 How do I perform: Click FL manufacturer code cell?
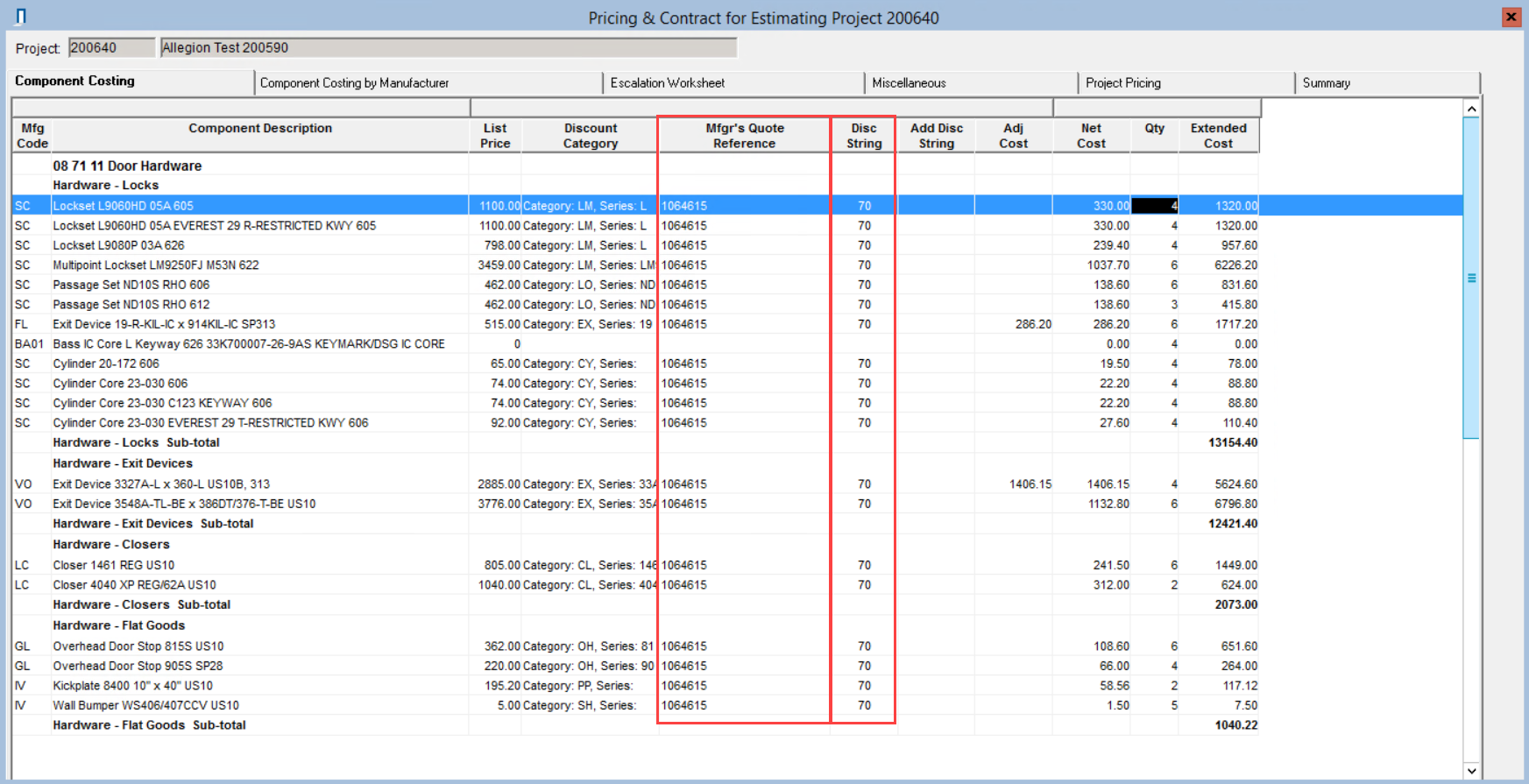pyautogui.click(x=32, y=324)
